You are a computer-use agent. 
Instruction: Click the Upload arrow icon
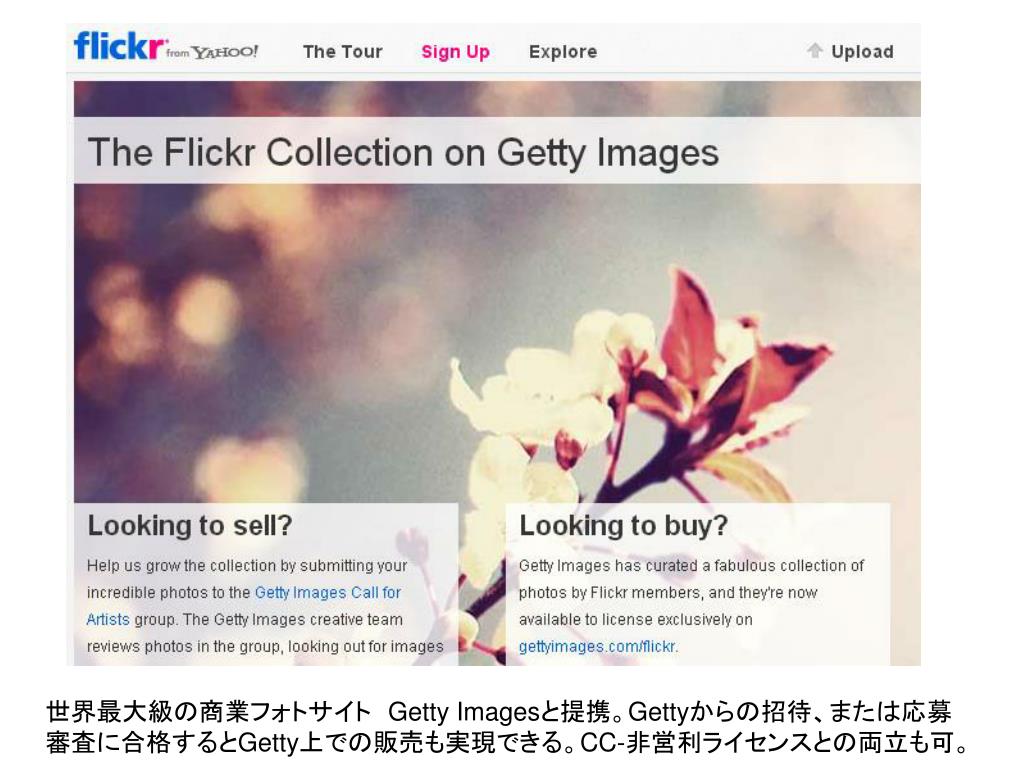(814, 50)
